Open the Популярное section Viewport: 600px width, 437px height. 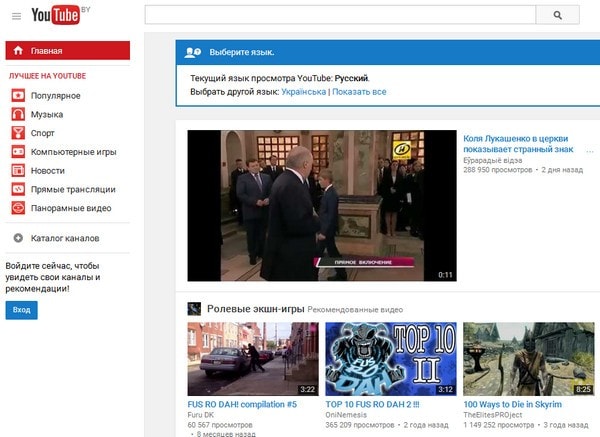coord(55,96)
